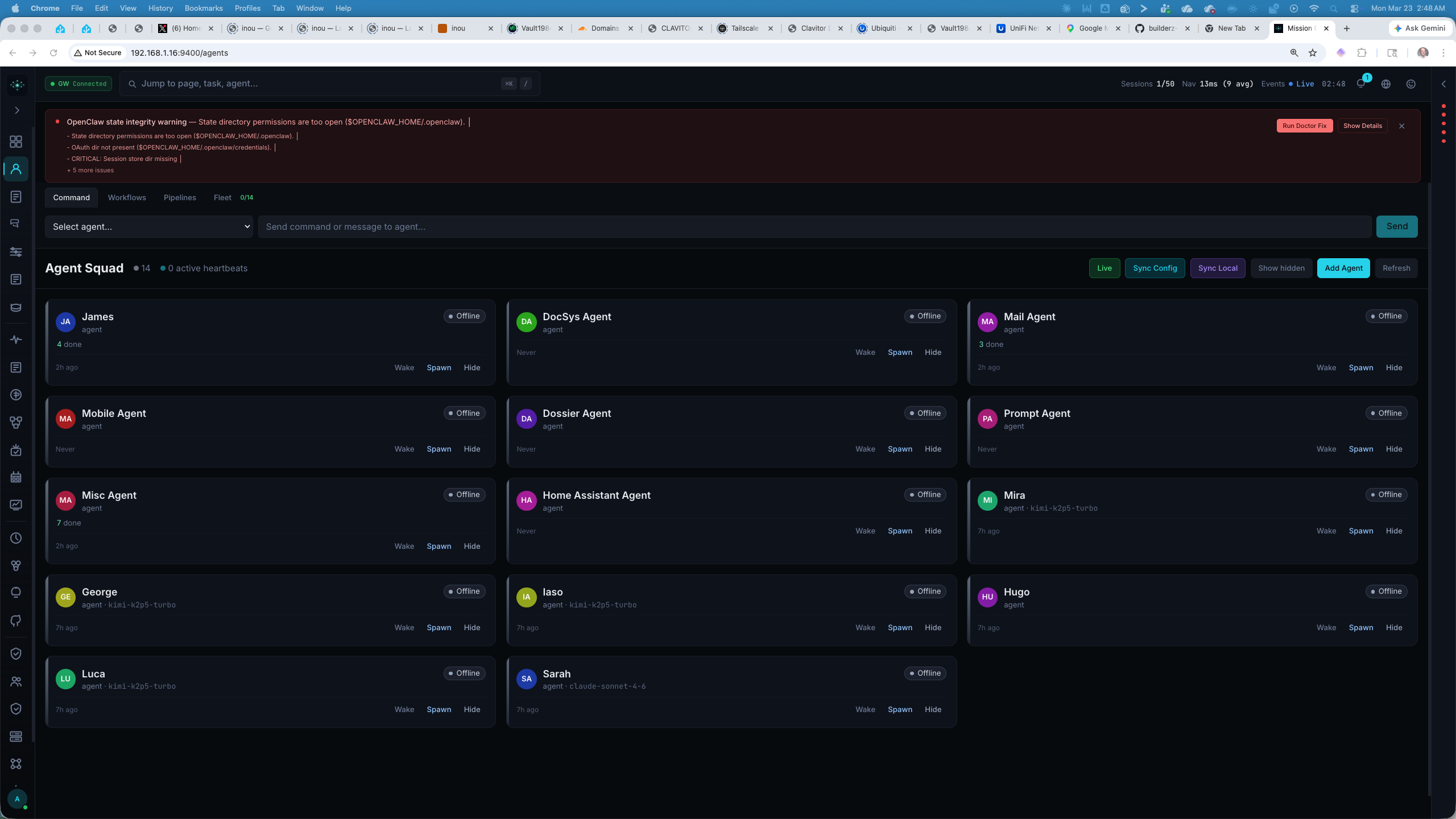
Task: Open the Fleet tab
Action: point(222,197)
